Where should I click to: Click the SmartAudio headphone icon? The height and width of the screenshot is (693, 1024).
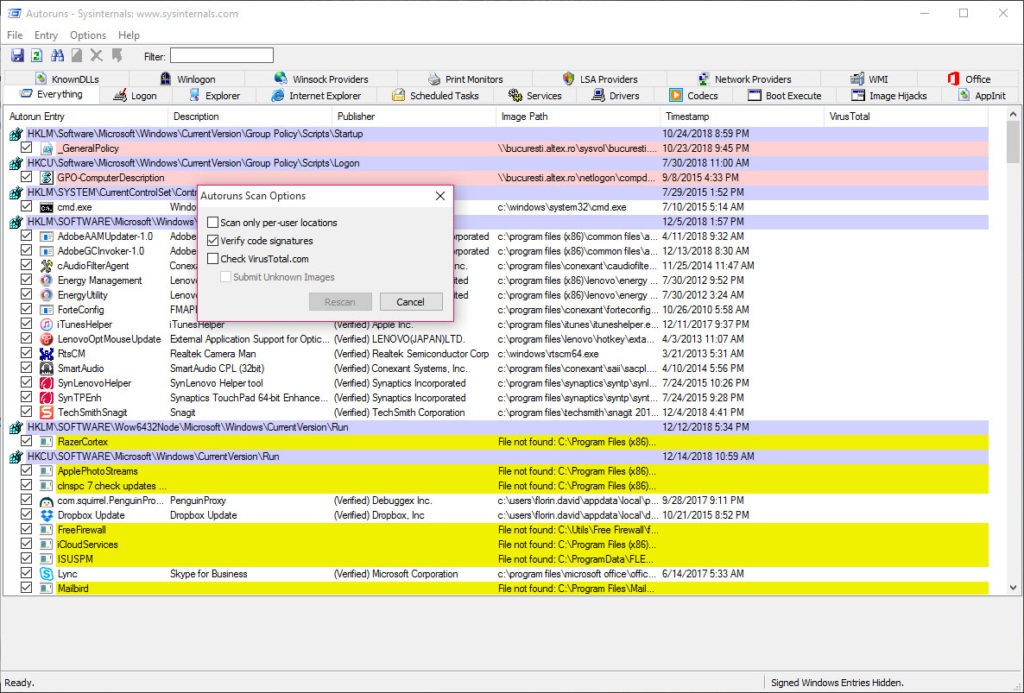46,368
